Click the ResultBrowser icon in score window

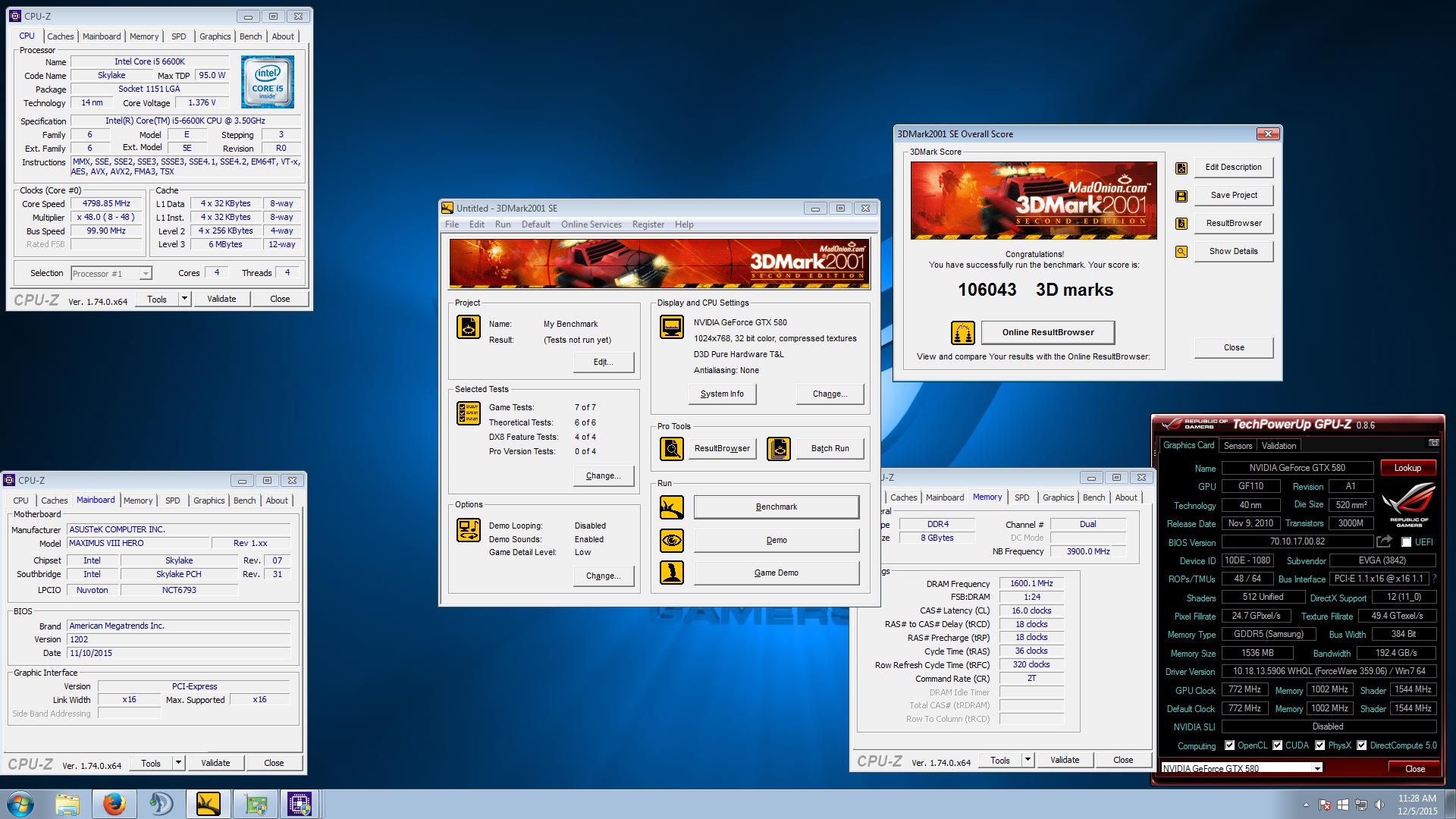pos(1181,224)
